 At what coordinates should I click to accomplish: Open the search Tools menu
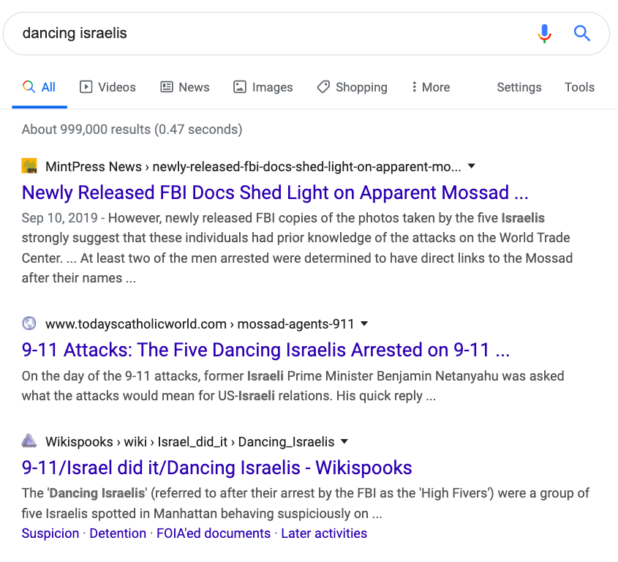click(579, 87)
